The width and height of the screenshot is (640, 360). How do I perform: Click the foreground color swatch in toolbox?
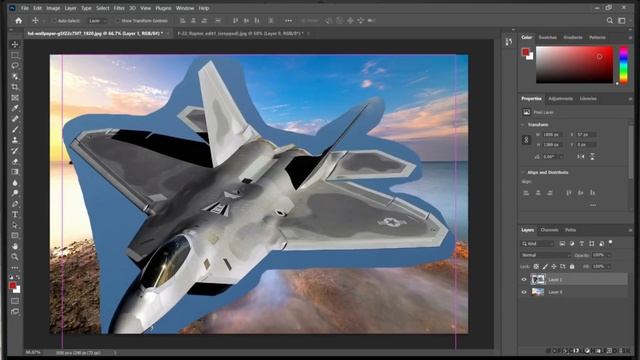click(x=13, y=285)
